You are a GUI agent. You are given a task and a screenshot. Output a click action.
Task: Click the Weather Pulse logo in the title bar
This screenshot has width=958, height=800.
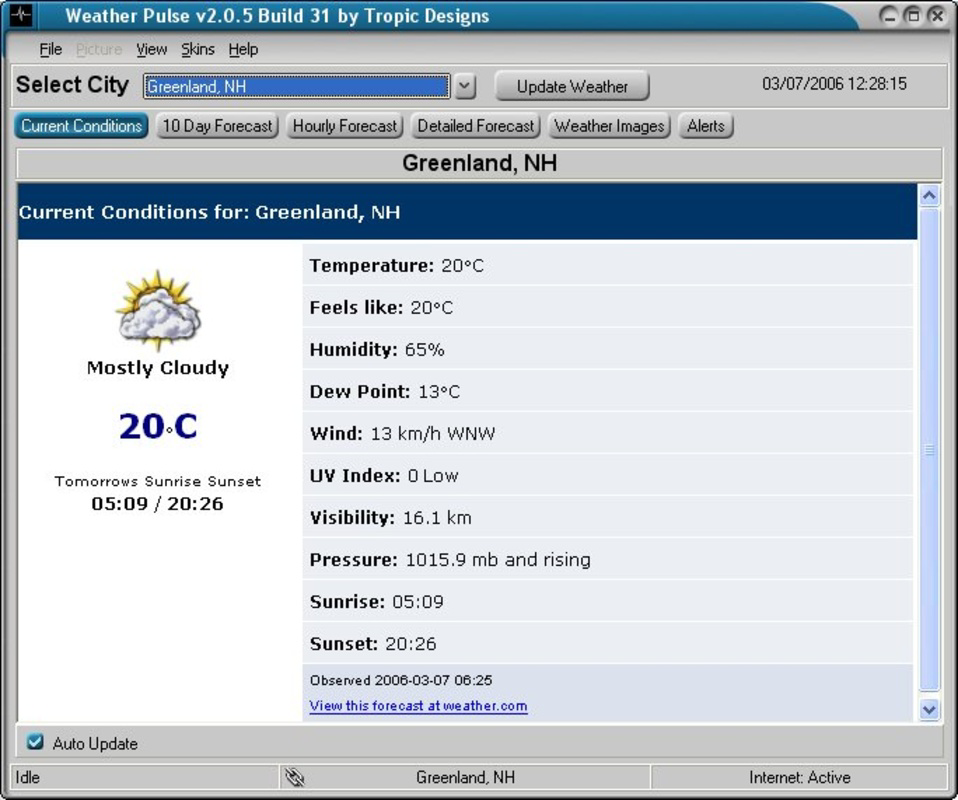point(20,15)
